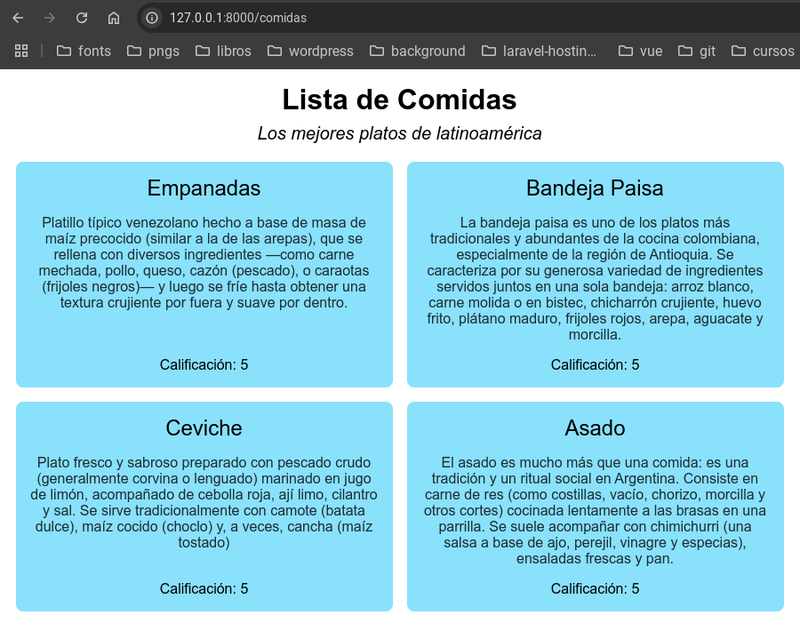Open the background bookmark folder
The width and height of the screenshot is (800, 639).
point(417,51)
